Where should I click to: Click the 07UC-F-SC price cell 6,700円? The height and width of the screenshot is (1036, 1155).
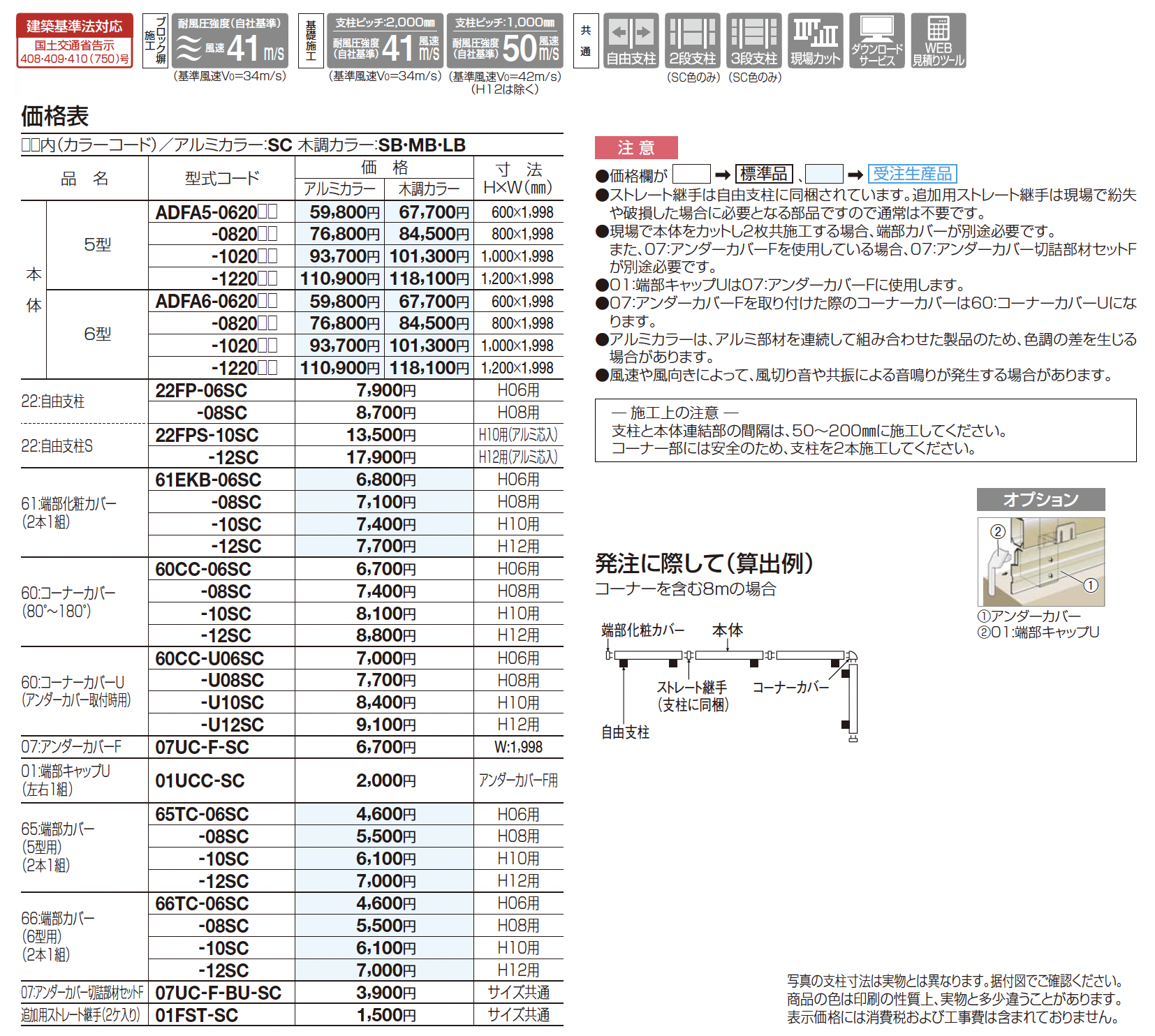point(385,747)
